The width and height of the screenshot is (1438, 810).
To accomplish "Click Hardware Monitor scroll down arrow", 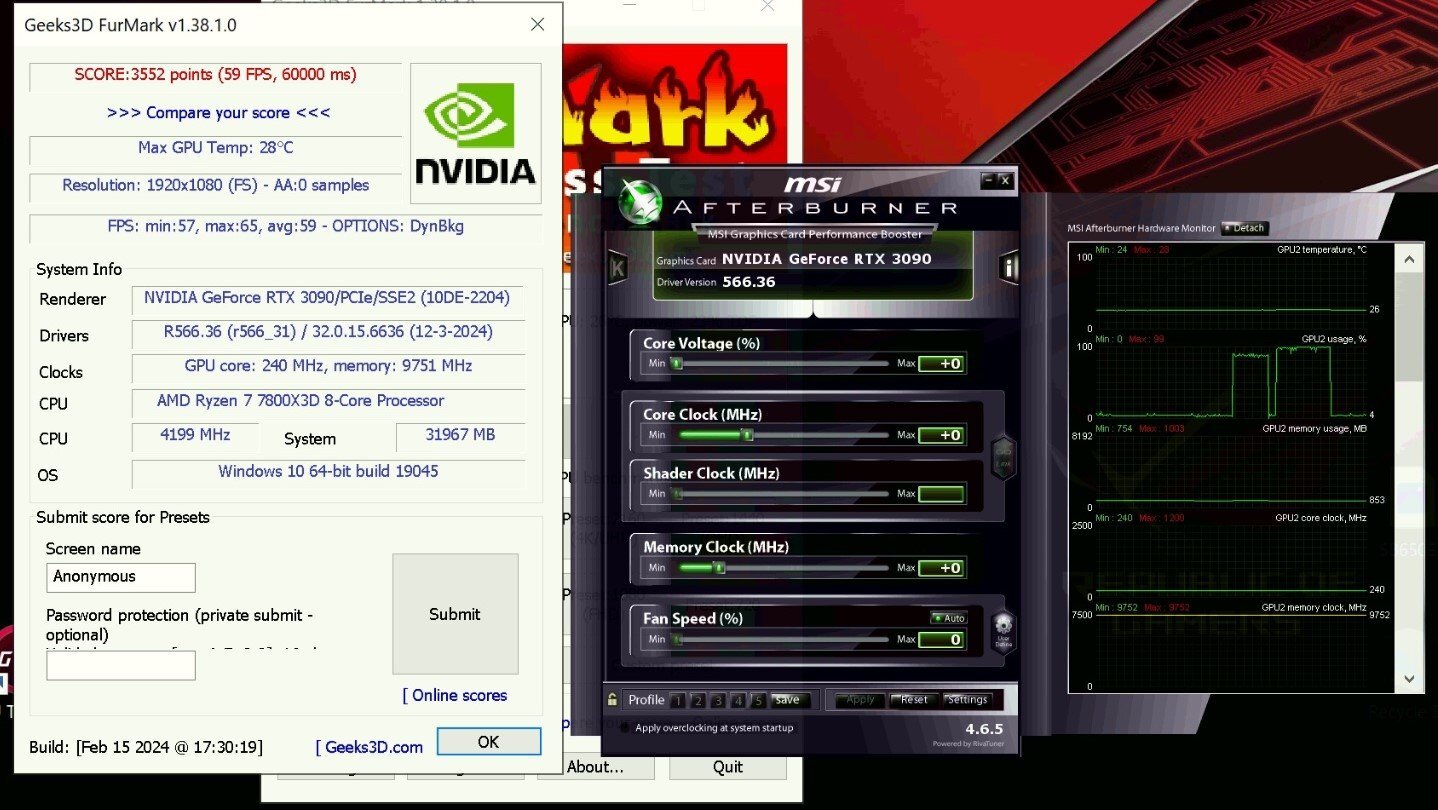I will (x=1409, y=679).
